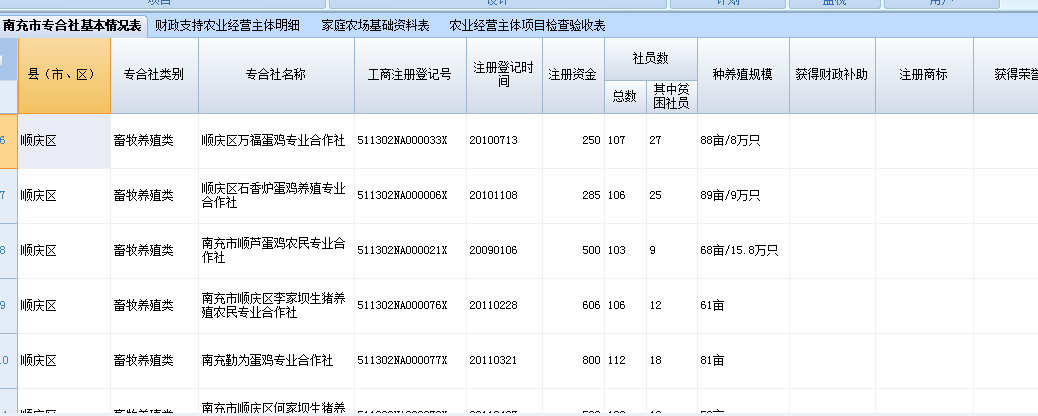Click cell 顺庆区万福蛋鸡专业合作社
This screenshot has height=416, width=1038.
point(276,140)
